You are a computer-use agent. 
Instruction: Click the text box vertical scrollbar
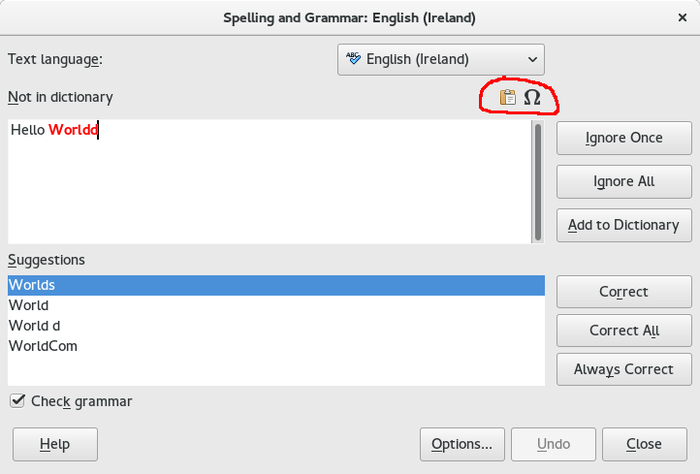pyautogui.click(x=538, y=181)
